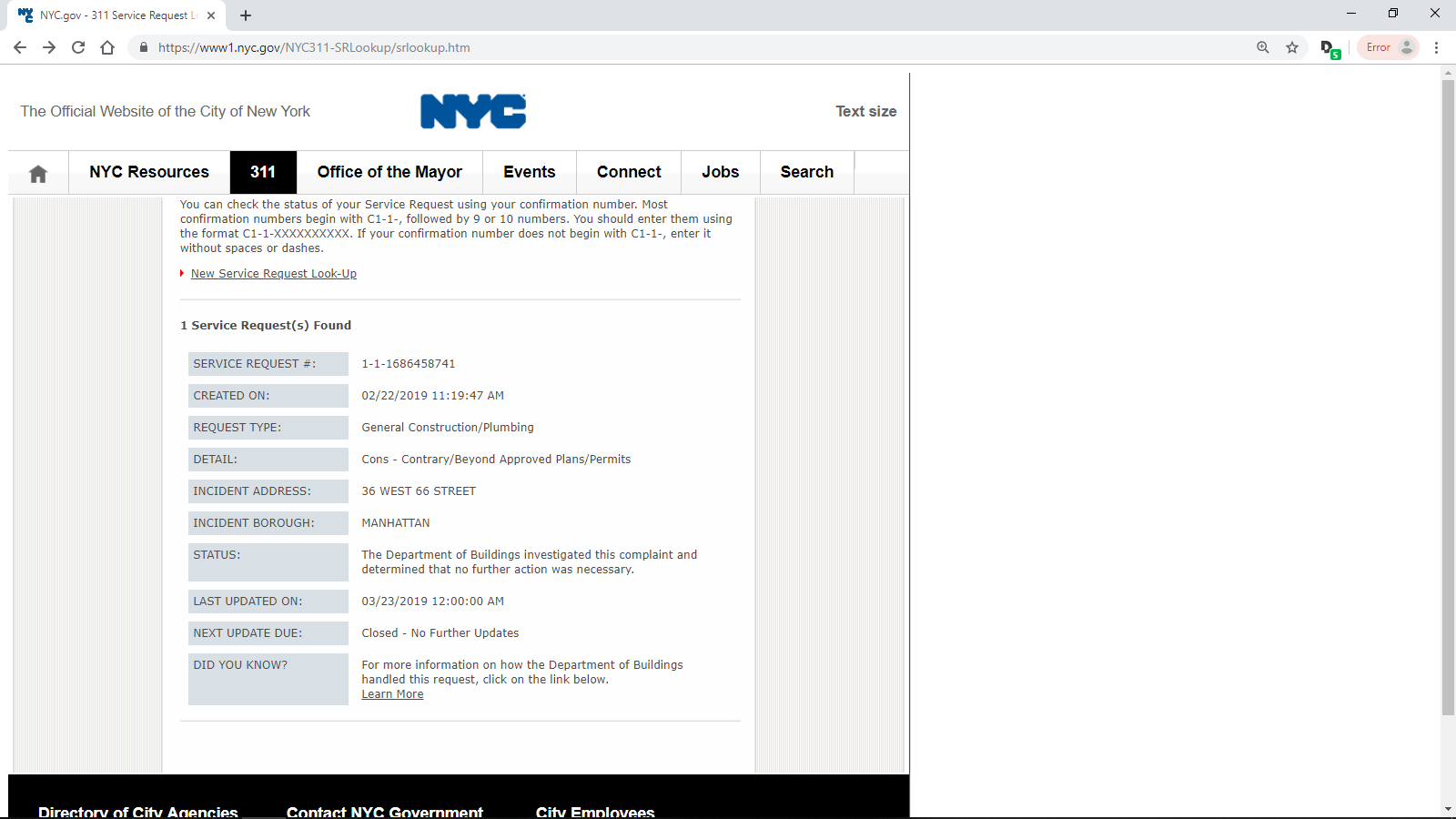The width and height of the screenshot is (1456, 819).
Task: Open a new browser tab
Action: (x=246, y=15)
